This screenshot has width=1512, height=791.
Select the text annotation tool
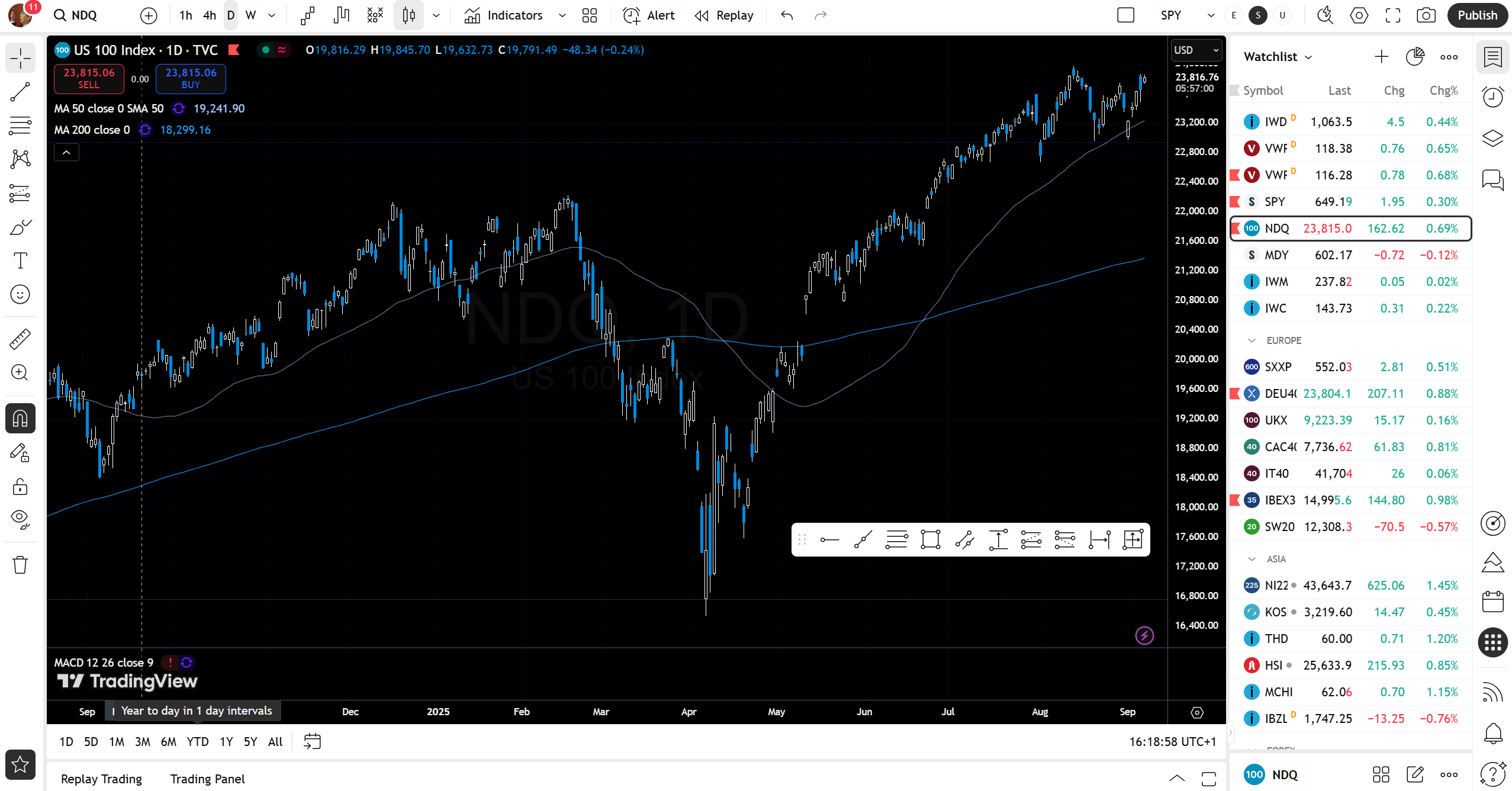click(20, 261)
